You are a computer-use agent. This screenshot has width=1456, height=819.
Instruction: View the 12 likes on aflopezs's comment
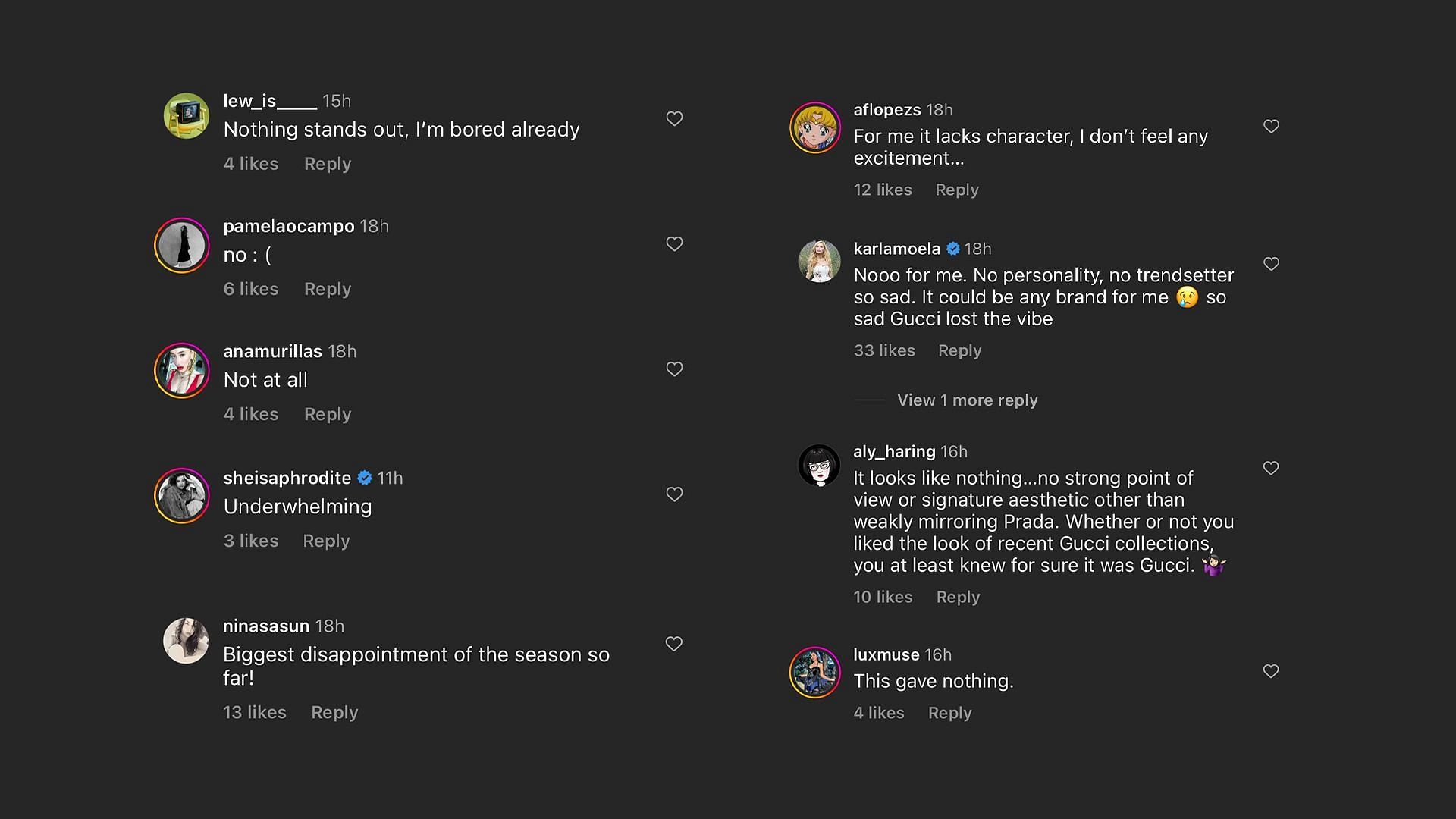pos(883,190)
